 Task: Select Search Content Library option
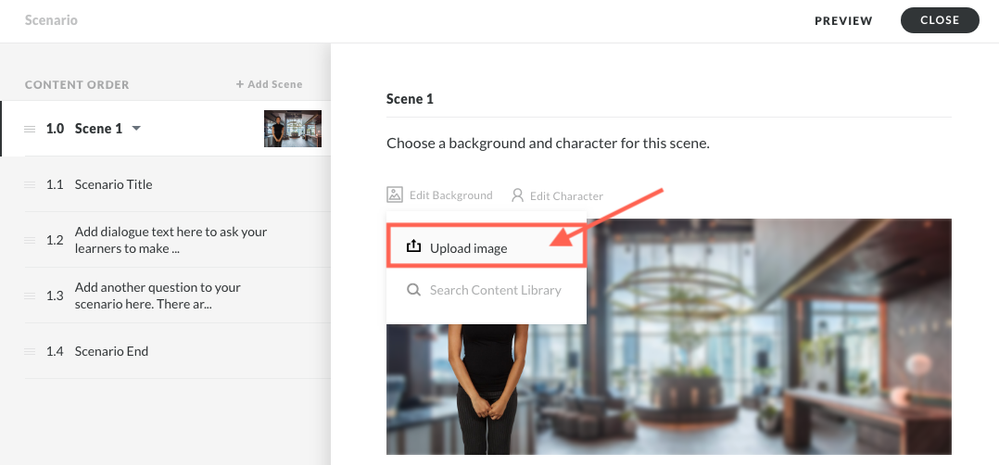[x=495, y=290]
